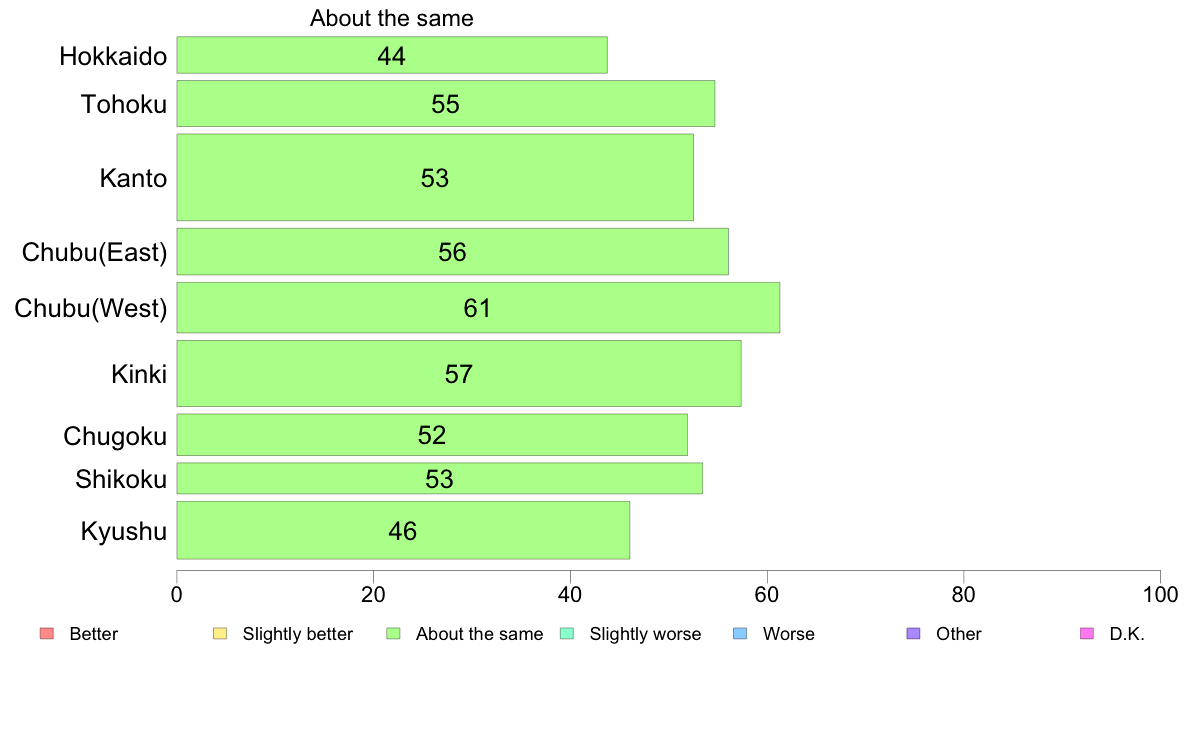Click the red Better legend swatch
This screenshot has height=736, width=1188.
coord(47,634)
